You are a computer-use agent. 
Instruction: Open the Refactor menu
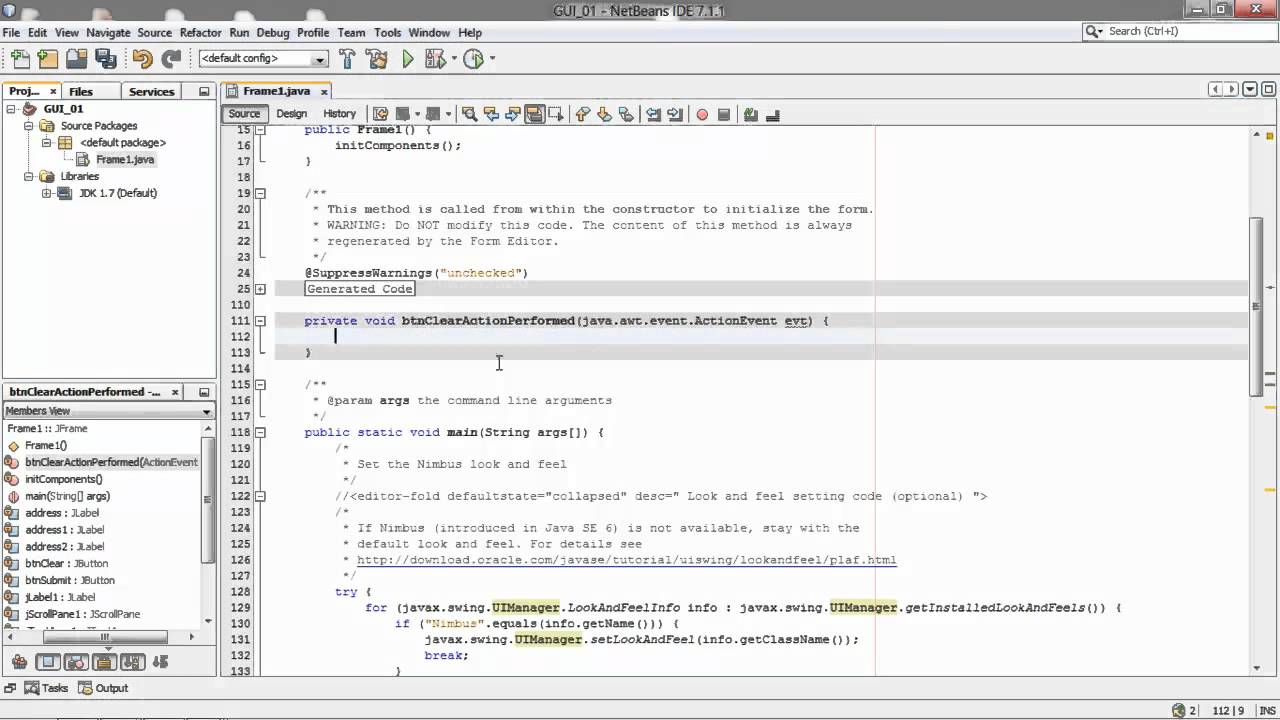[x=201, y=32]
